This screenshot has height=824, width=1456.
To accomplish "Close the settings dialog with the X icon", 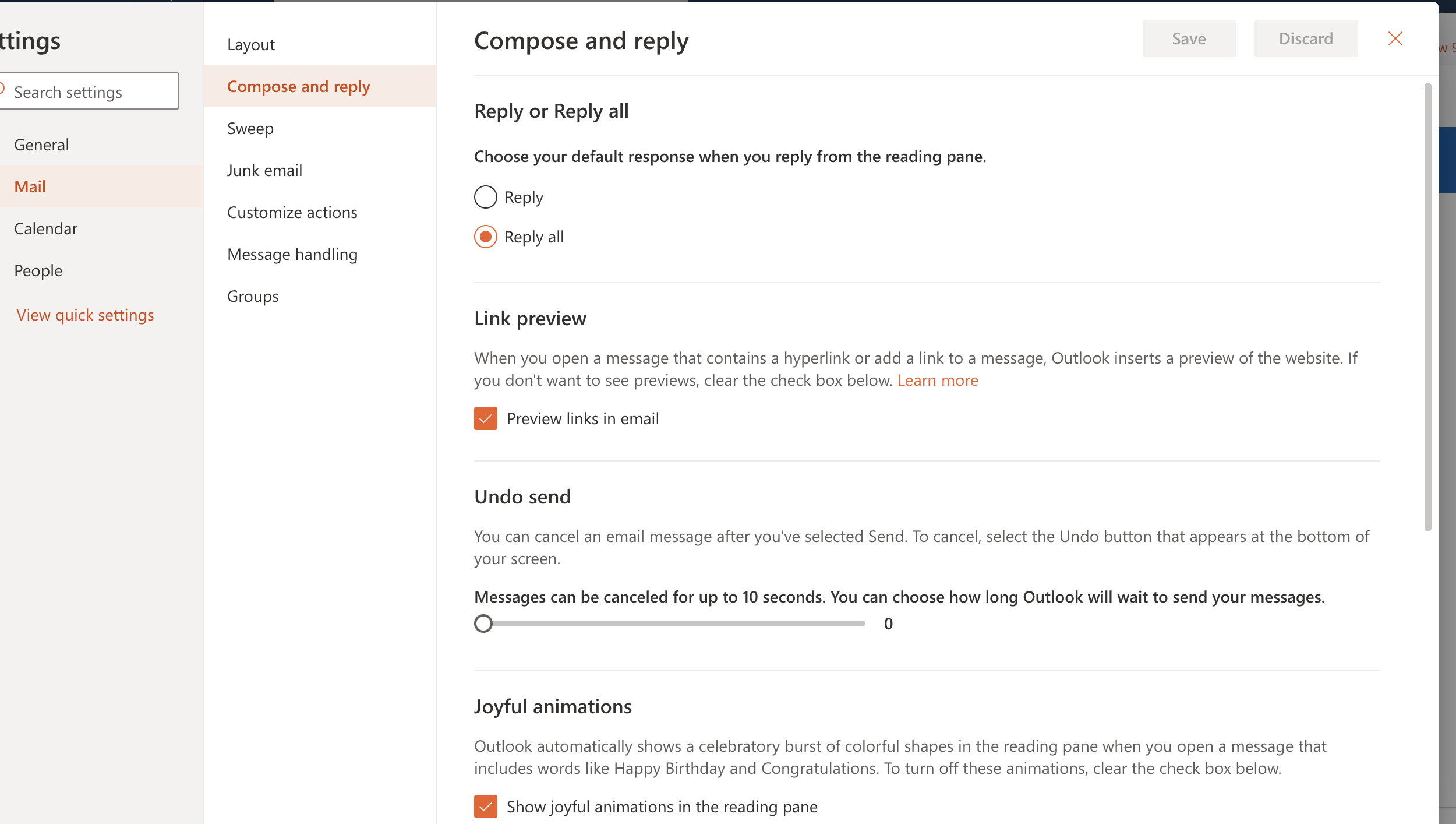I will [1395, 39].
